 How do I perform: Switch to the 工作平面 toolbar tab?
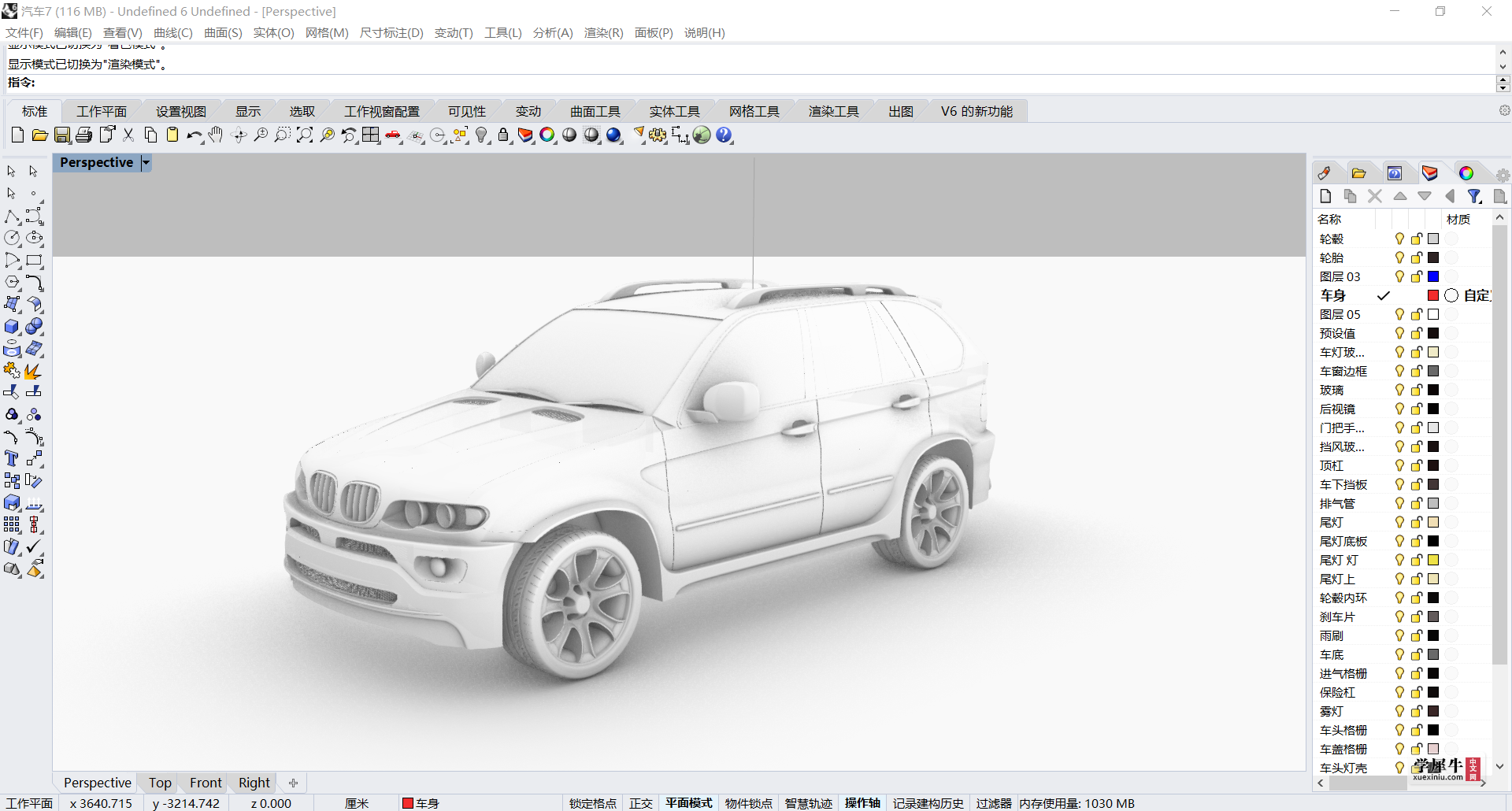tap(102, 112)
